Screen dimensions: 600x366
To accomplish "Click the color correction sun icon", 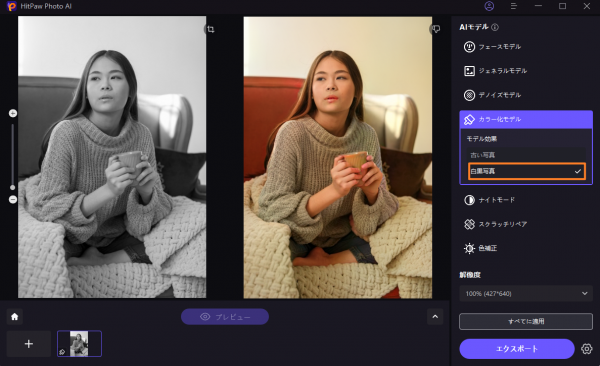I will (469, 248).
